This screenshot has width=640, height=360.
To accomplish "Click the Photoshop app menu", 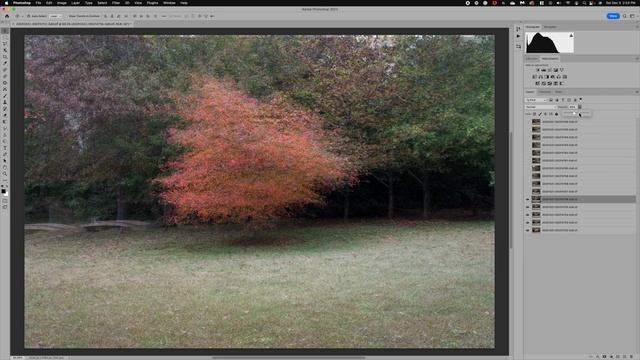I will pyautogui.click(x=22, y=3).
